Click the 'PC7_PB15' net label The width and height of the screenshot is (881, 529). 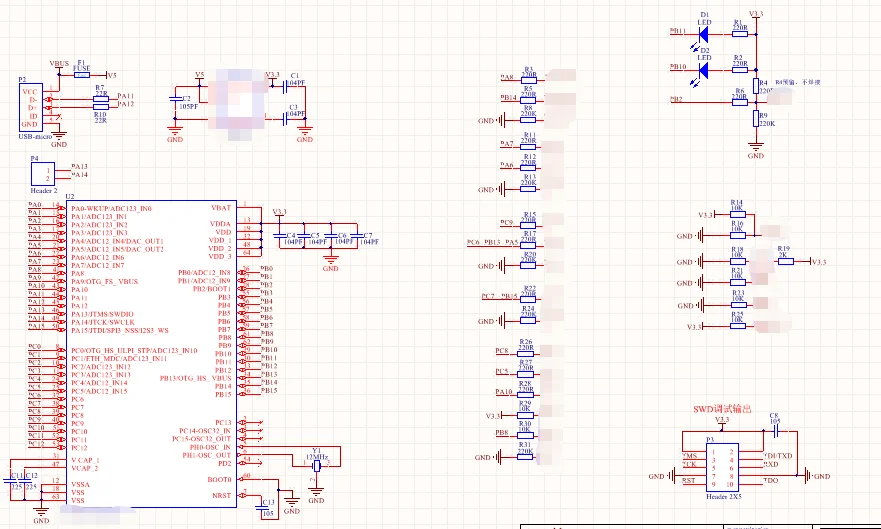point(499,297)
